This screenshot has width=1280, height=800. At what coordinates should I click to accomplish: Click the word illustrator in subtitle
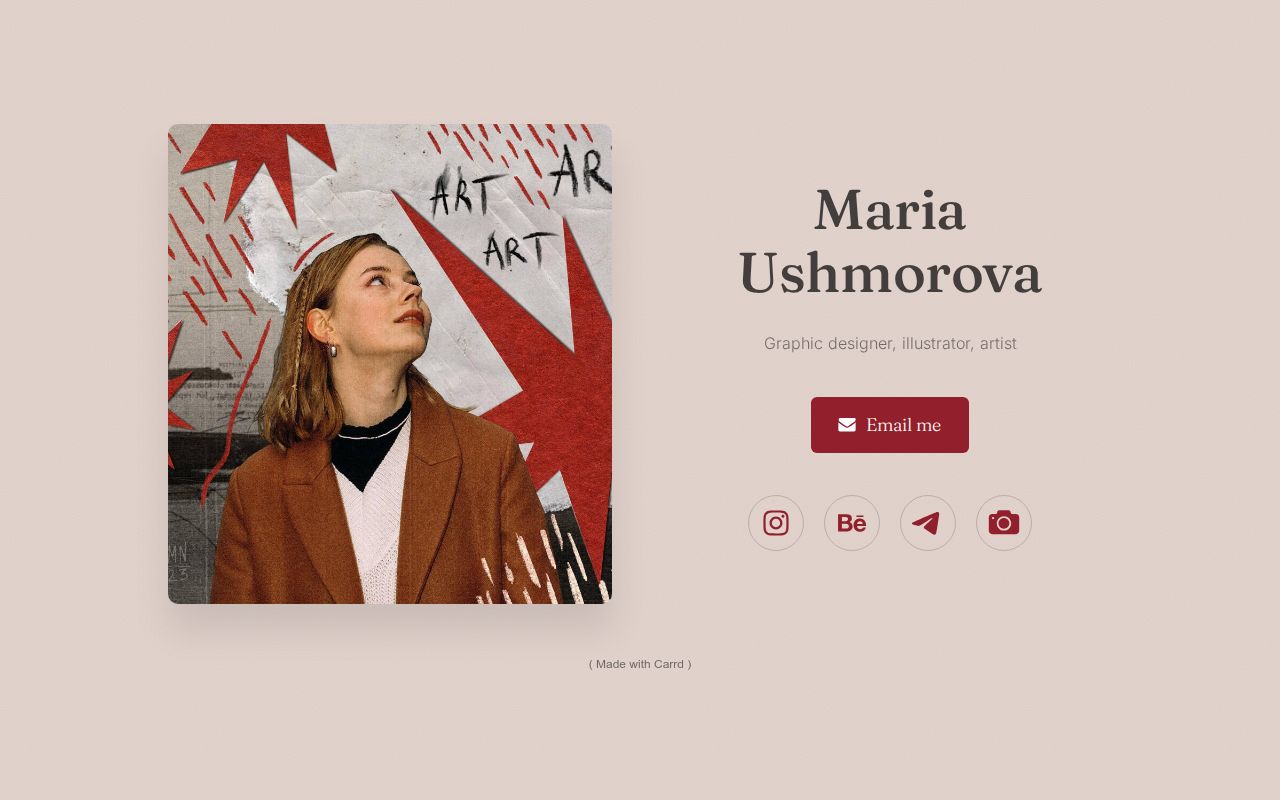tap(936, 343)
